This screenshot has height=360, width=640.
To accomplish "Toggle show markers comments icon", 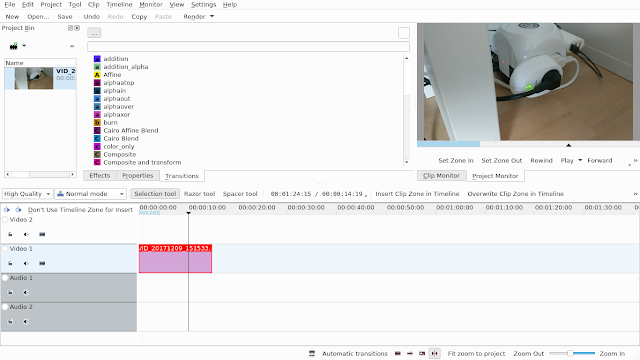I will [422, 353].
